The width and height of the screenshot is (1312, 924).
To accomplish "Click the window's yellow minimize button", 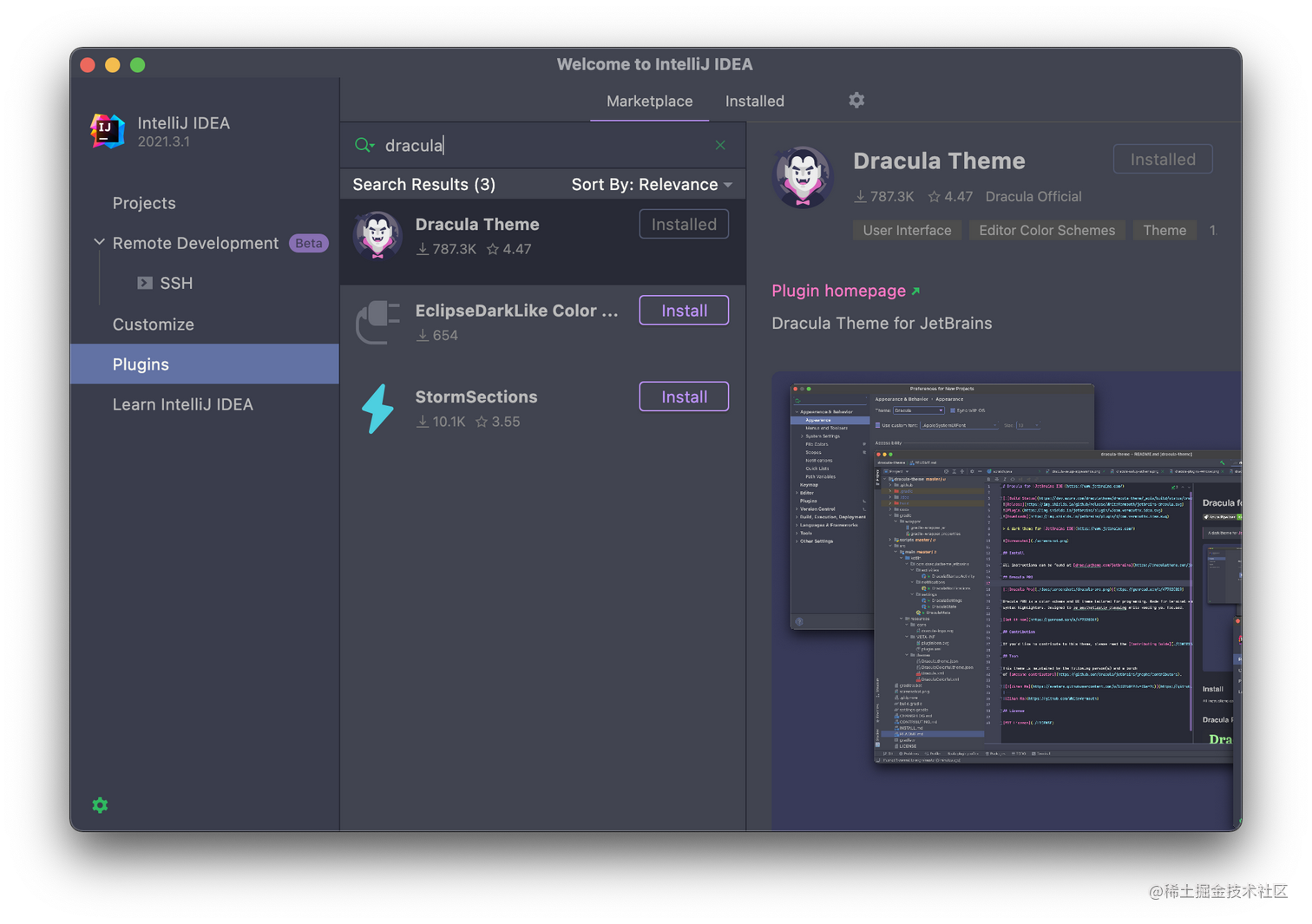I will pos(112,65).
